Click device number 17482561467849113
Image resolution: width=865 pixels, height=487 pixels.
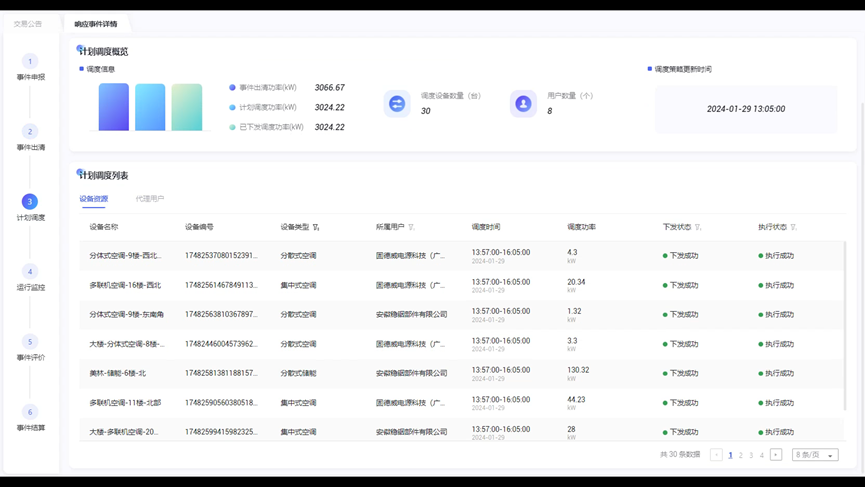(x=221, y=285)
